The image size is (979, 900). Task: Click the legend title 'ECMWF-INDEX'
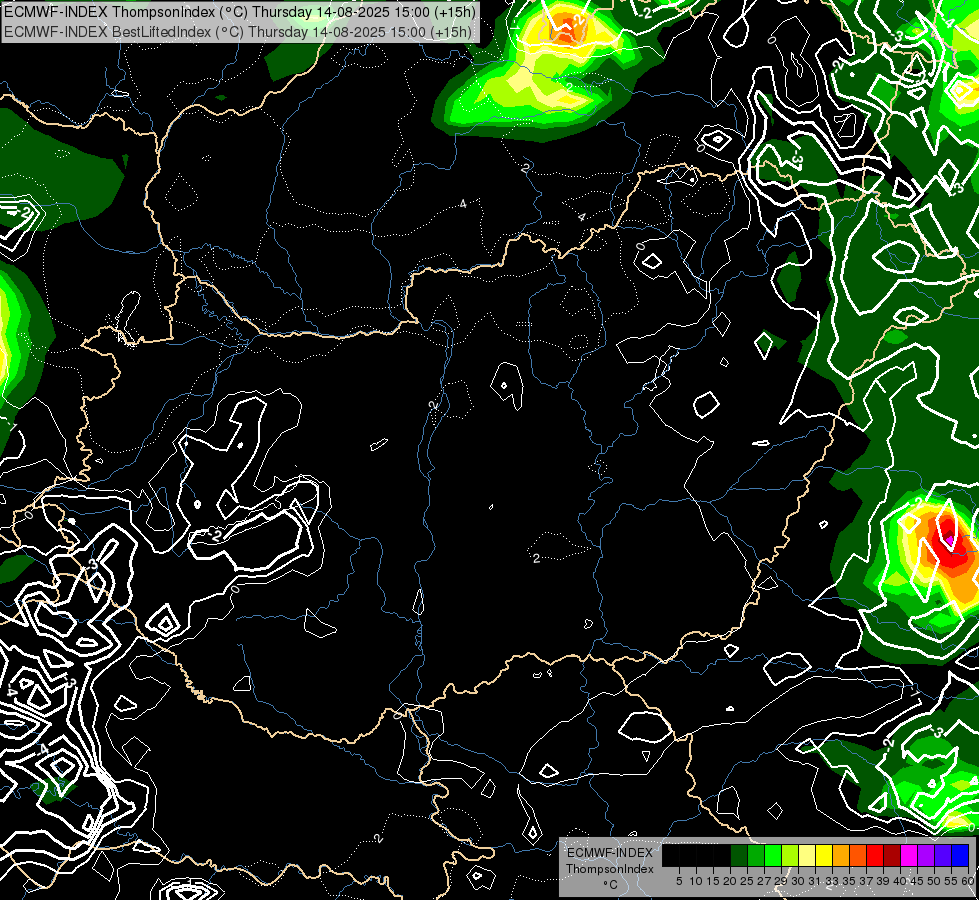(610, 853)
